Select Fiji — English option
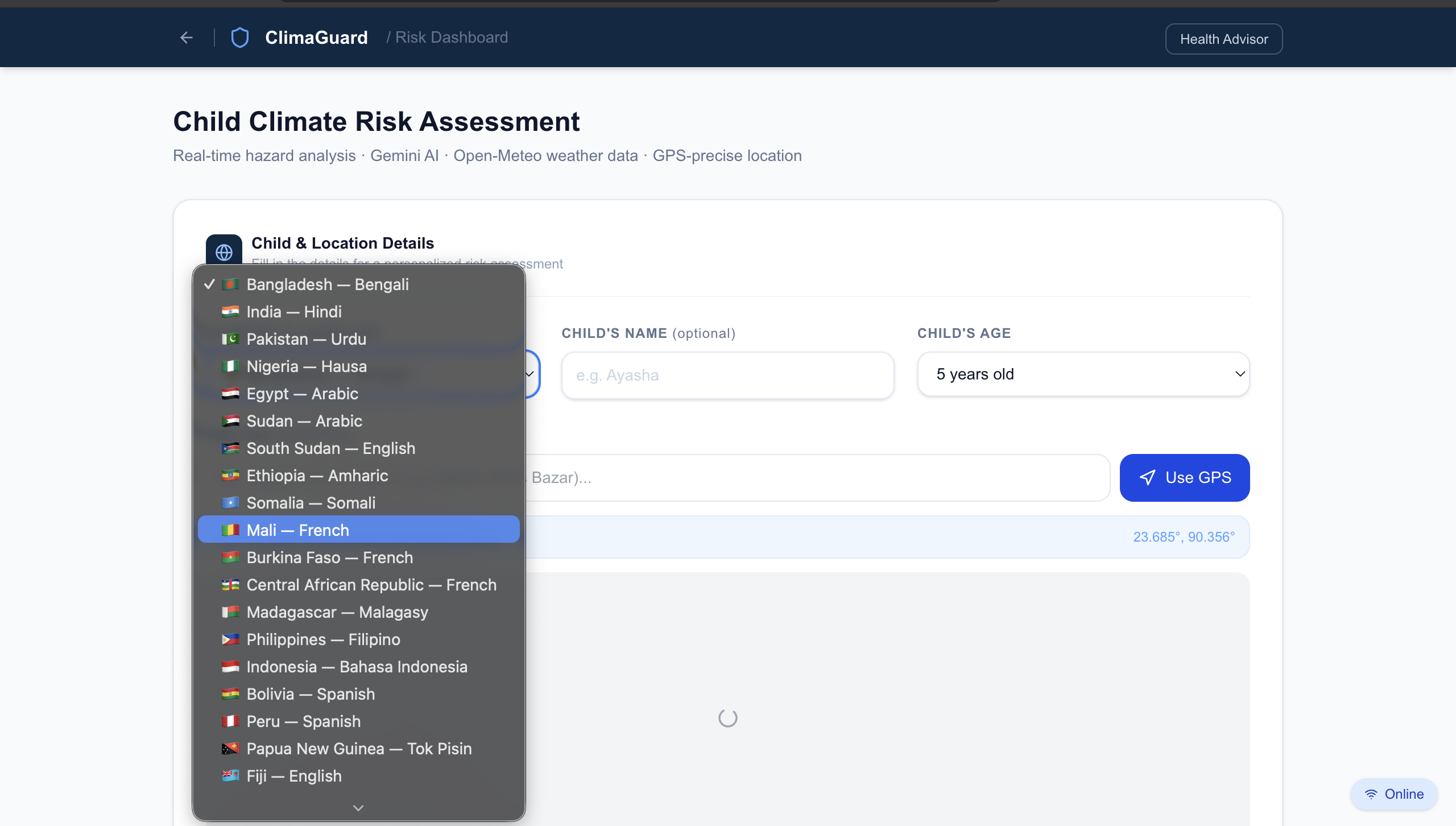This screenshot has width=1456, height=826. (x=358, y=776)
